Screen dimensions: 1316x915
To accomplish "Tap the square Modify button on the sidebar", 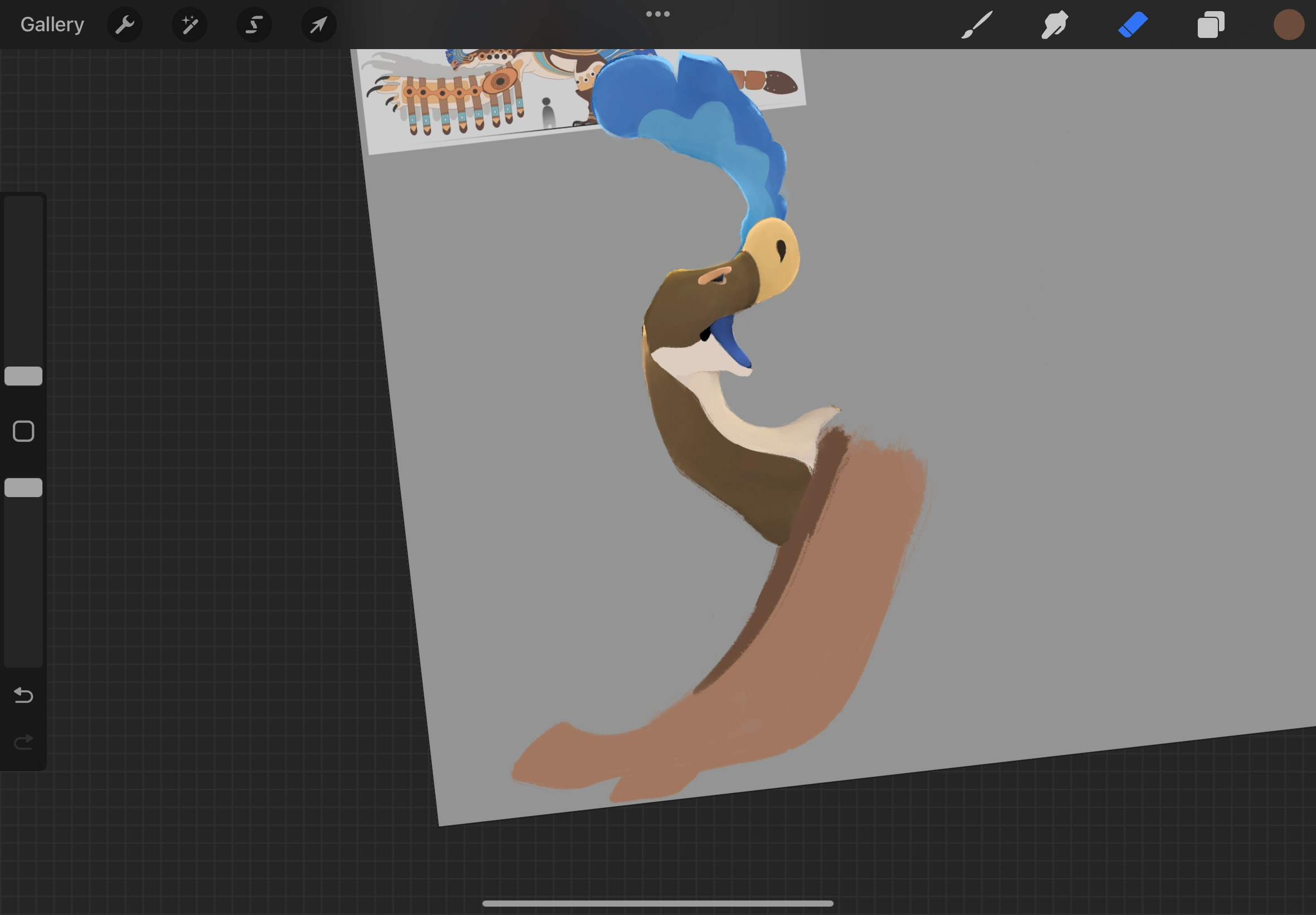I will (23, 430).
